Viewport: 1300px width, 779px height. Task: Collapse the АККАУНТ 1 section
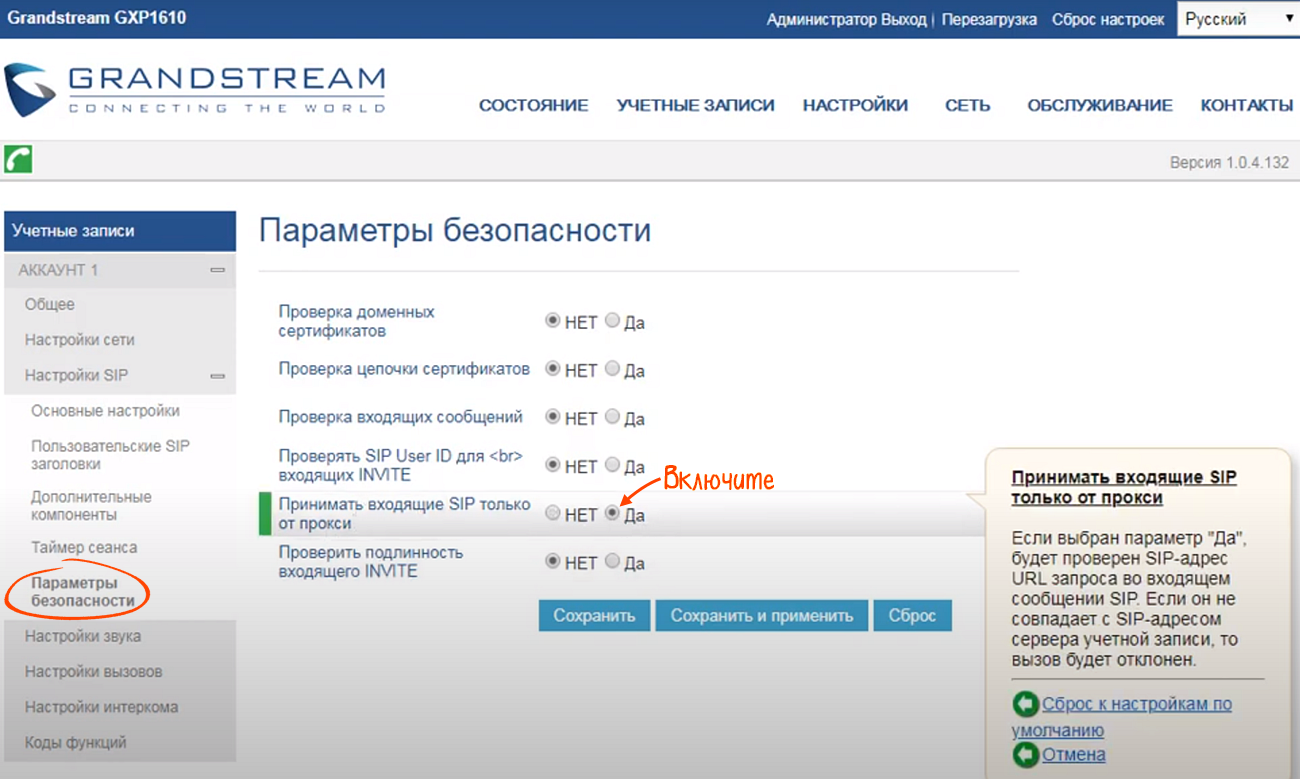tap(217, 270)
